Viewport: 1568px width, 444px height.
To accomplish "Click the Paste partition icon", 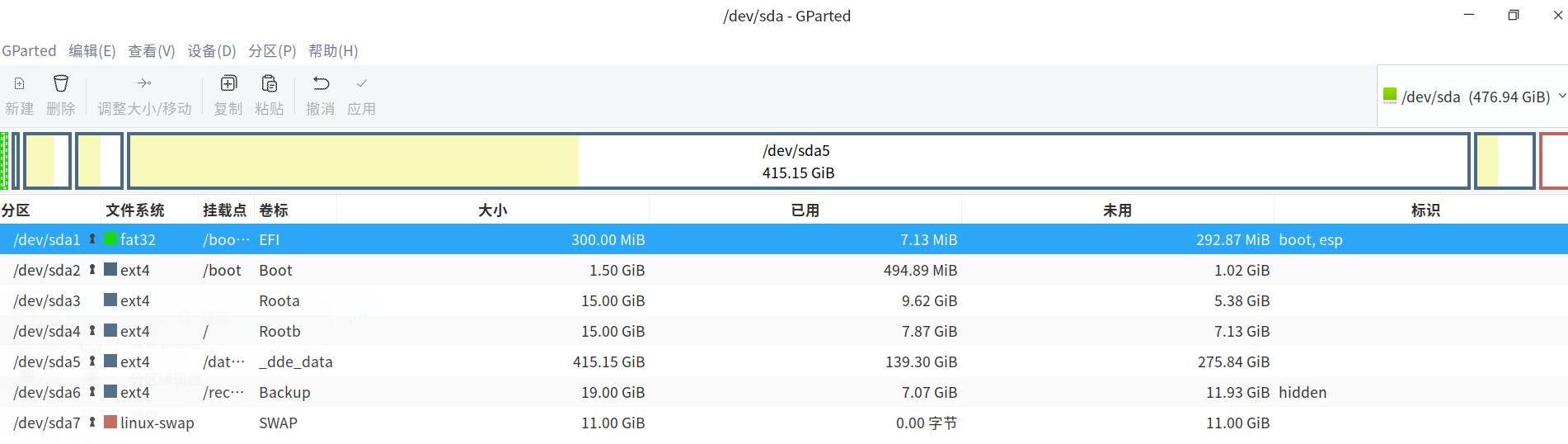I will point(270,83).
